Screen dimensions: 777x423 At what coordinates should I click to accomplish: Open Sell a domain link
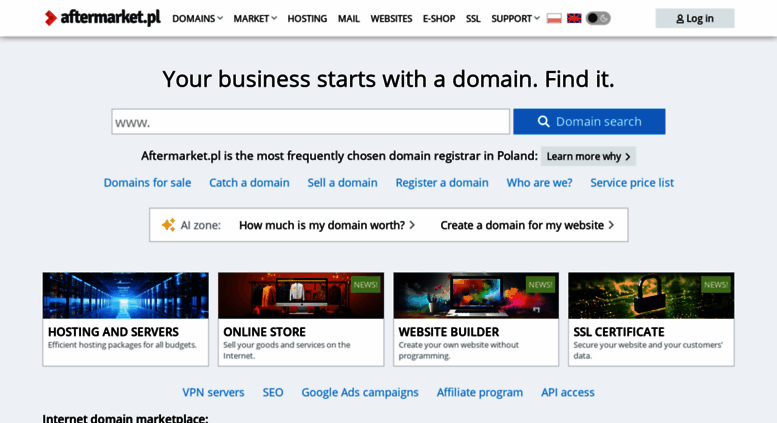click(342, 183)
